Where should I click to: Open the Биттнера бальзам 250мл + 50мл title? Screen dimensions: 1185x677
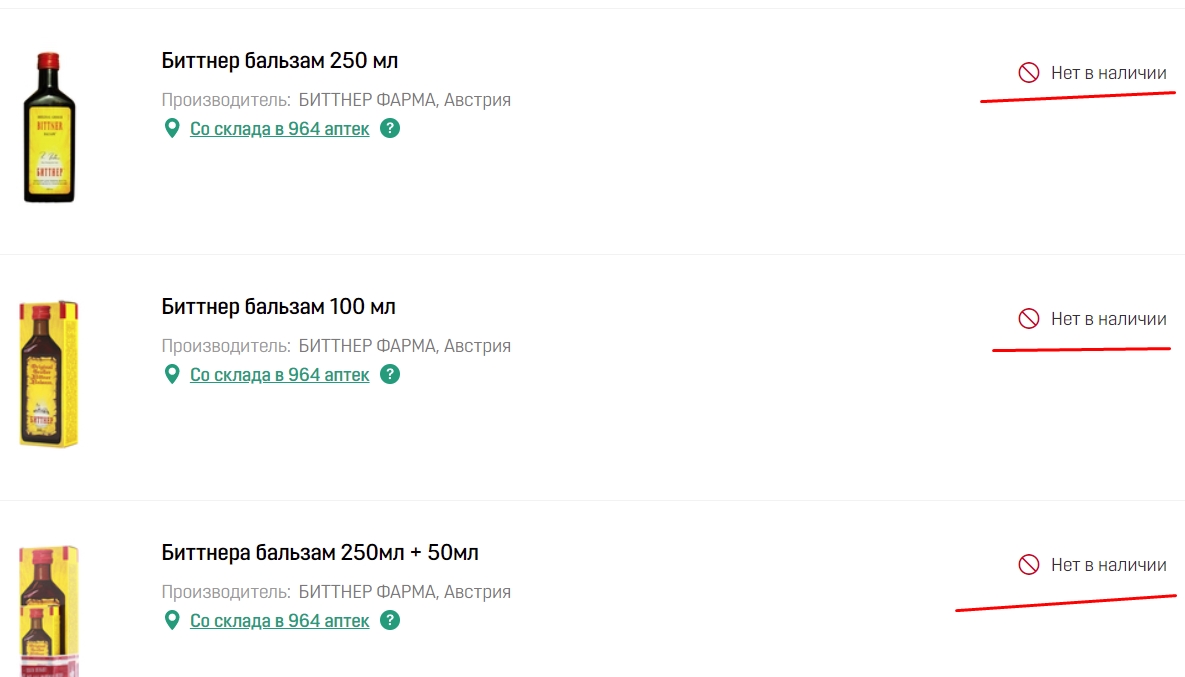pyautogui.click(x=320, y=552)
